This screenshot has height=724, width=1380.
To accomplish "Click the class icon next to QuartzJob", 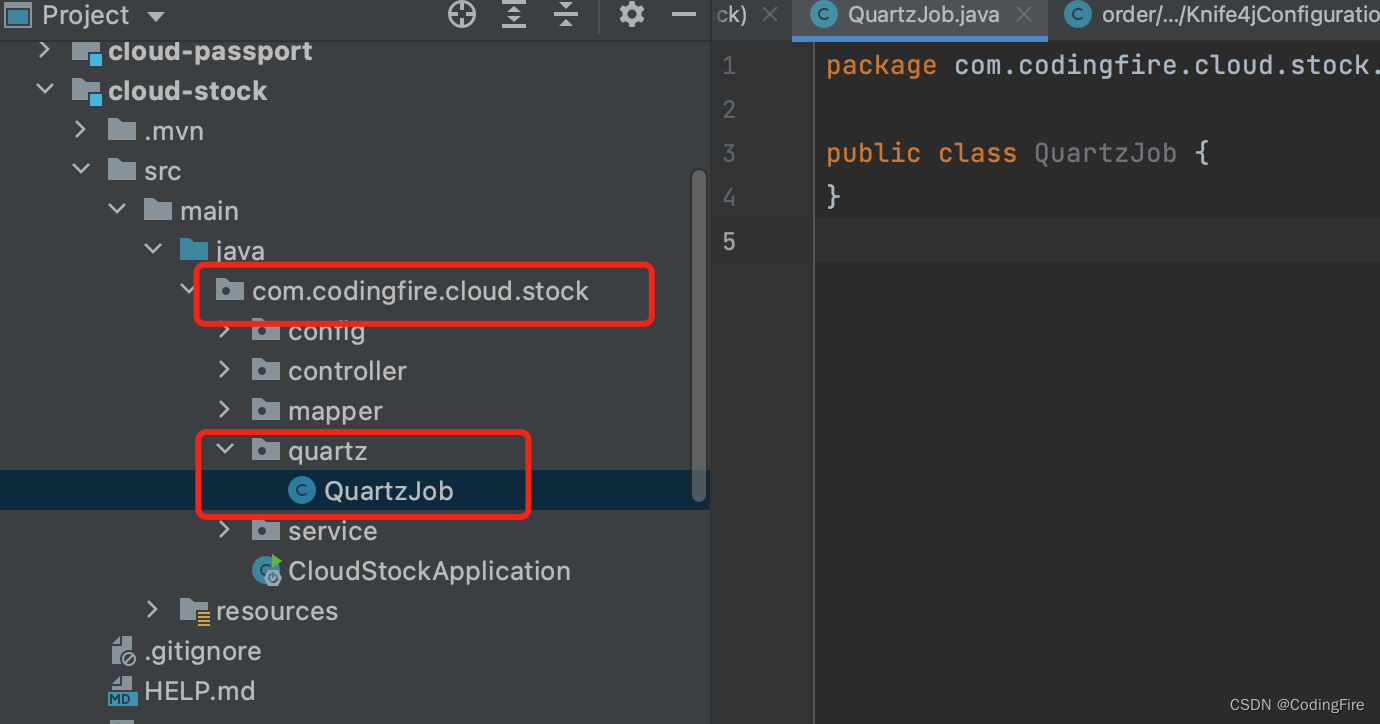I will (x=301, y=490).
